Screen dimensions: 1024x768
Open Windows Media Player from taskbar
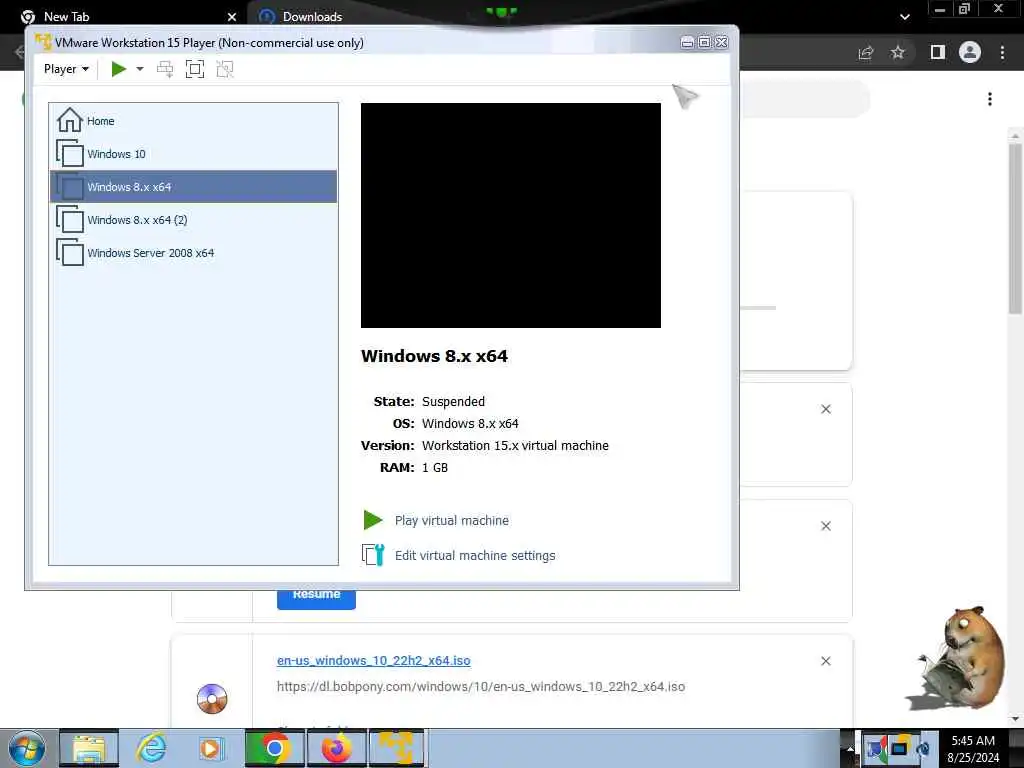click(211, 748)
